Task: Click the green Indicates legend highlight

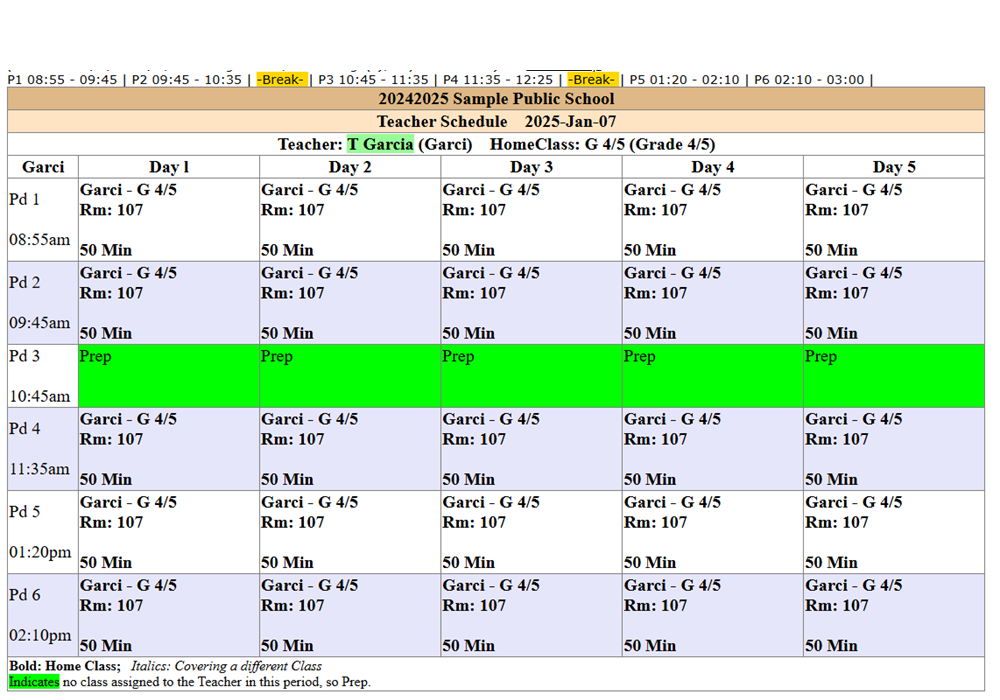Action: coord(34,682)
